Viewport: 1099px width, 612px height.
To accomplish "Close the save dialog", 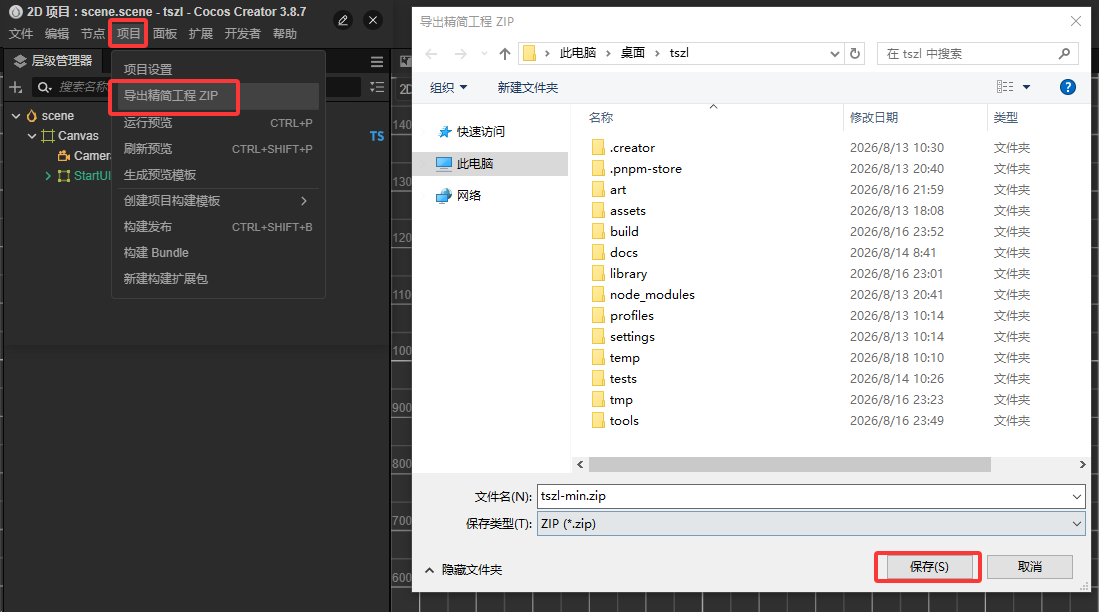I will (x=1076, y=21).
